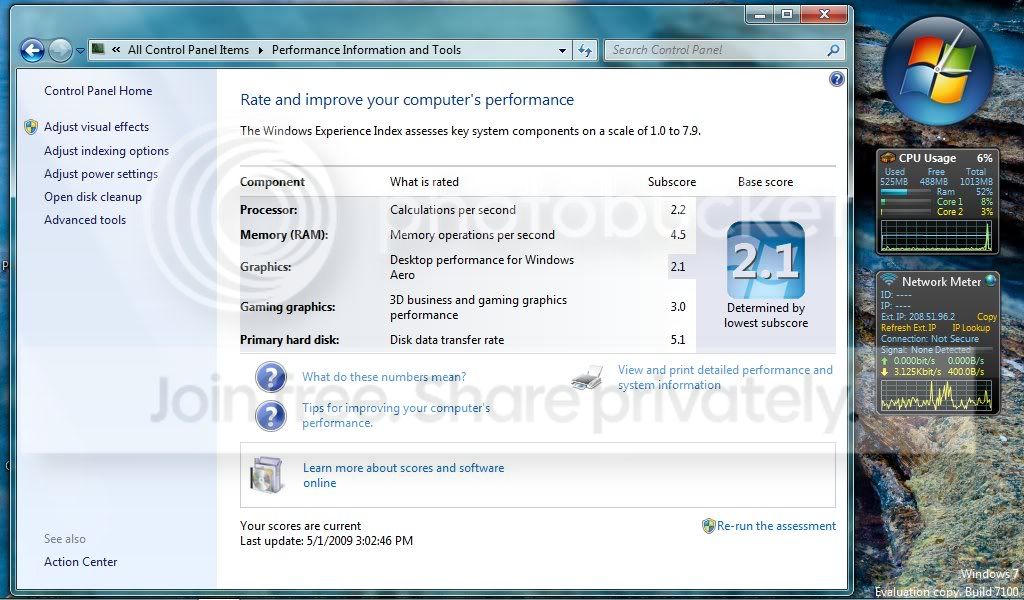This screenshot has width=1024, height=600.
Task: Click the Windows logo clock gadget
Action: [x=938, y=71]
